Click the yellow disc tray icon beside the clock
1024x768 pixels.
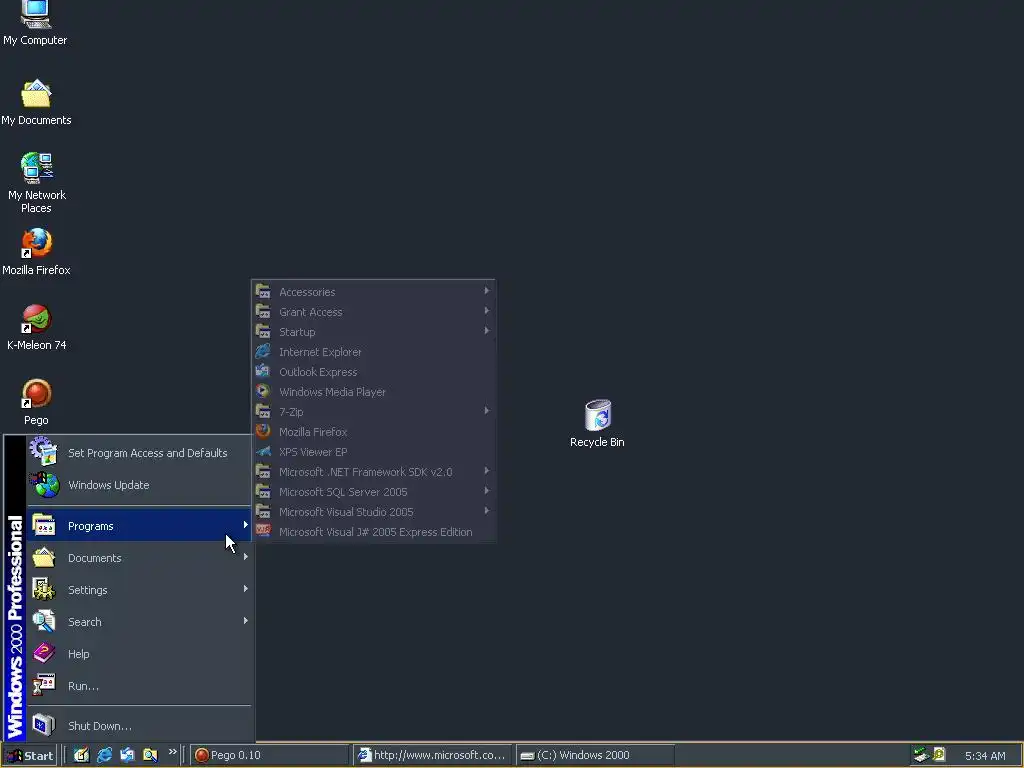point(939,755)
